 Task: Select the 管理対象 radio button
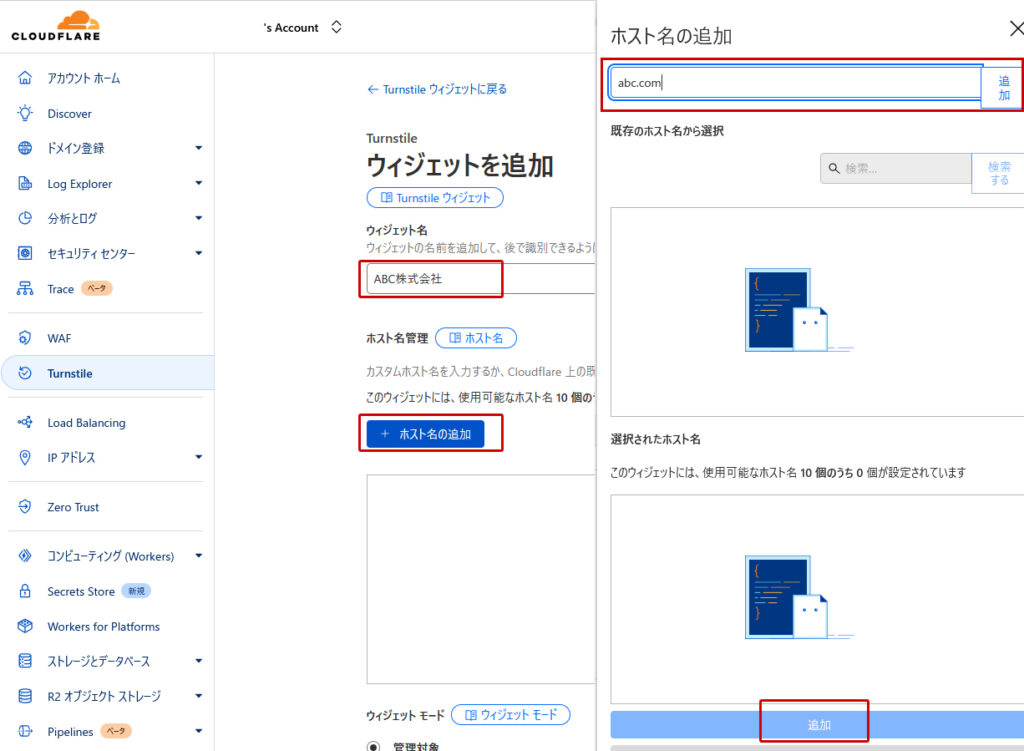374,746
